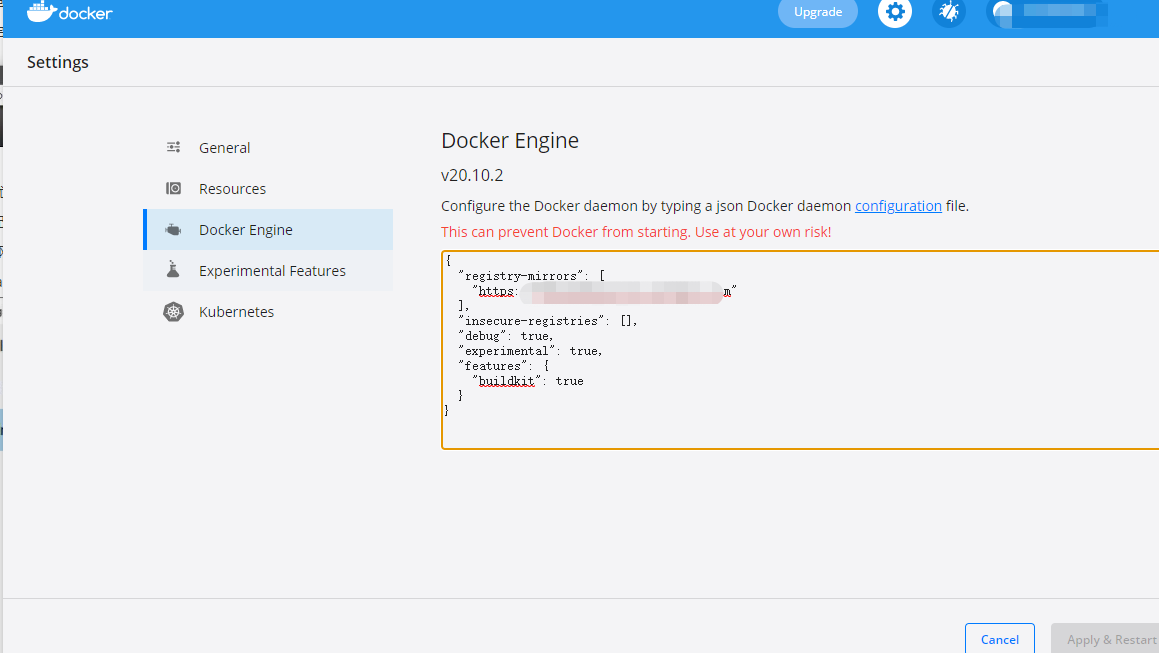Click the Docker Engine heading
The width and height of the screenshot is (1159, 653).
510,141
